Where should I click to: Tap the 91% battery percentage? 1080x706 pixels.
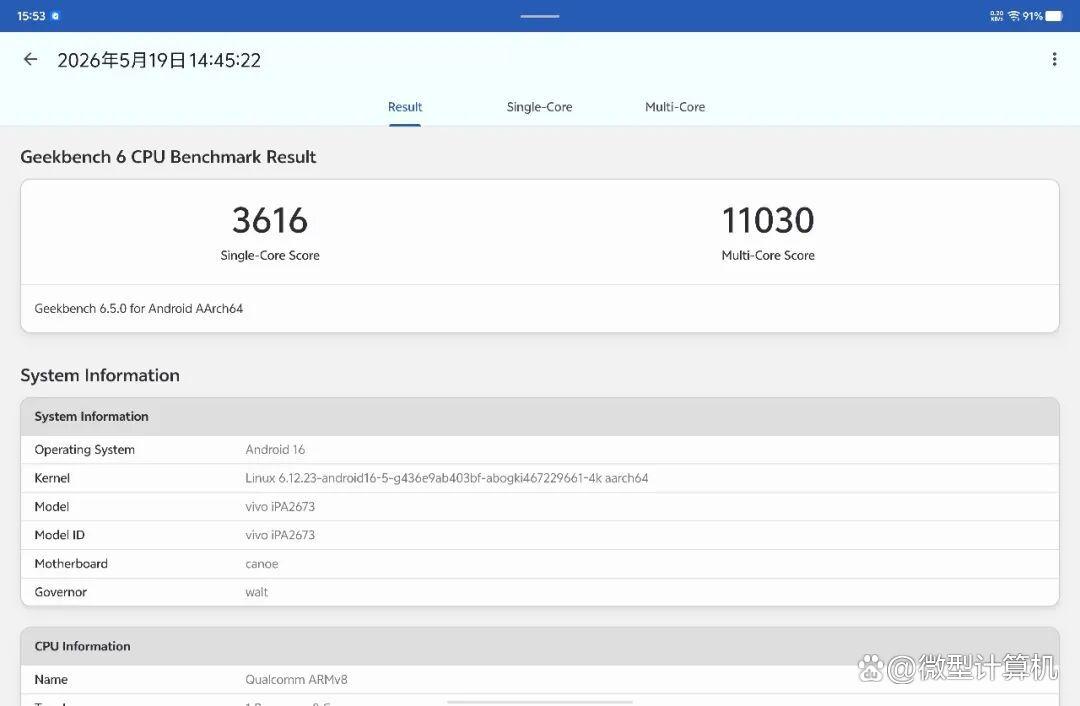pos(1032,16)
